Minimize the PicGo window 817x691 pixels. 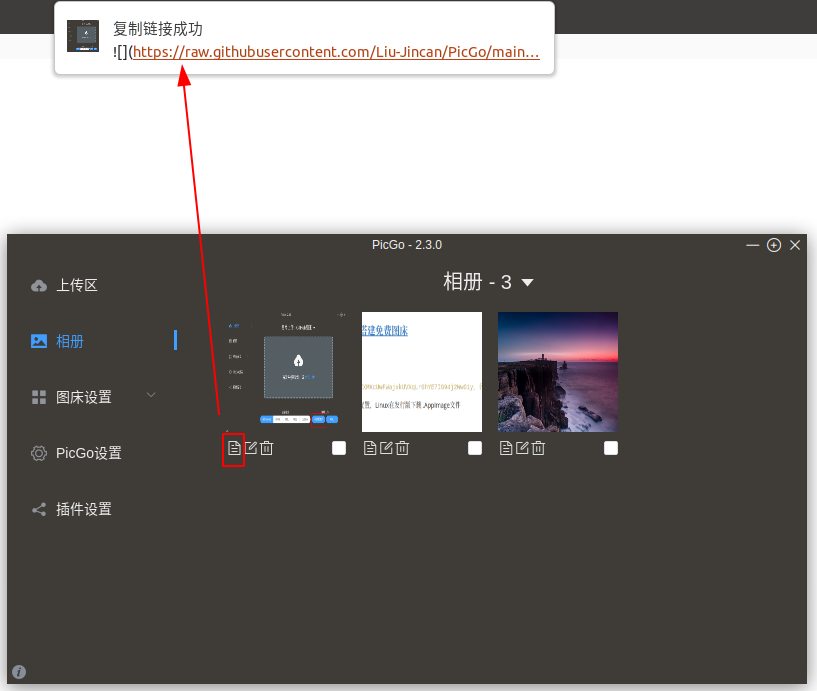click(x=752, y=245)
